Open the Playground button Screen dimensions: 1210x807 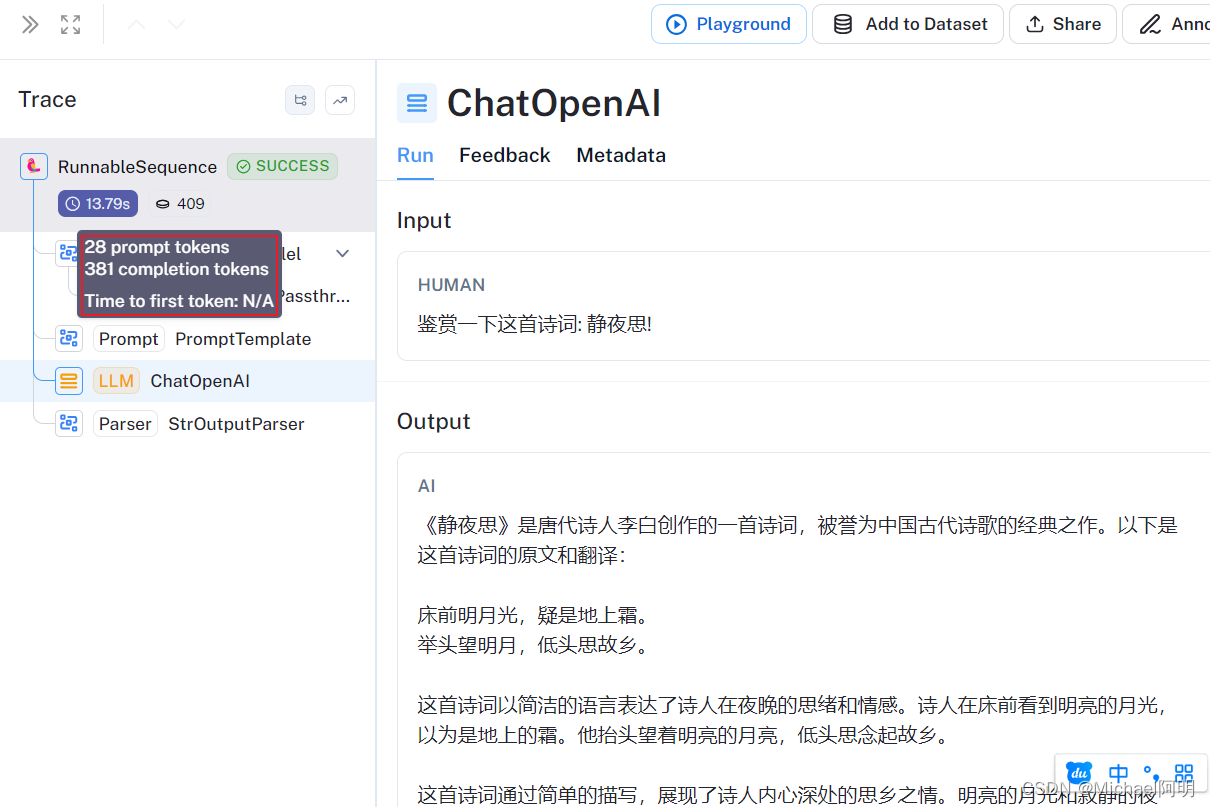[x=729, y=24]
